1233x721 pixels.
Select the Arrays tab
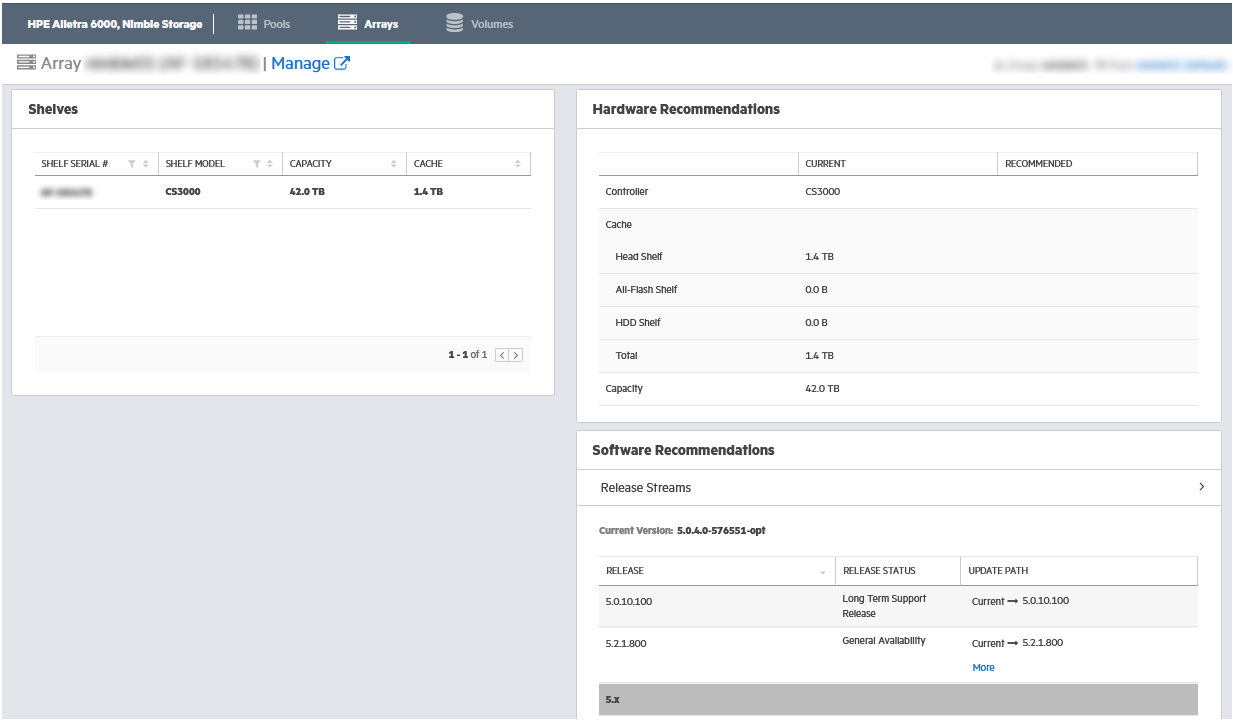click(368, 24)
